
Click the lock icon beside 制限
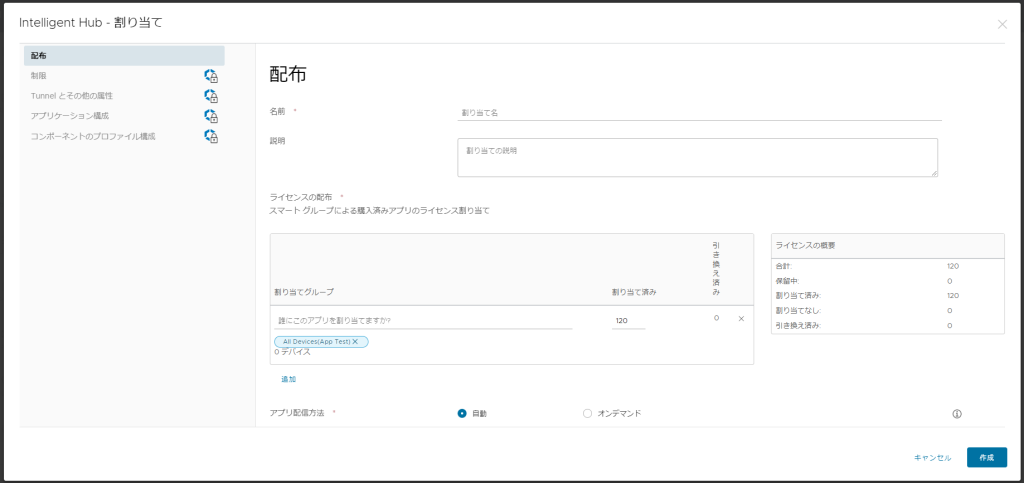click(211, 76)
